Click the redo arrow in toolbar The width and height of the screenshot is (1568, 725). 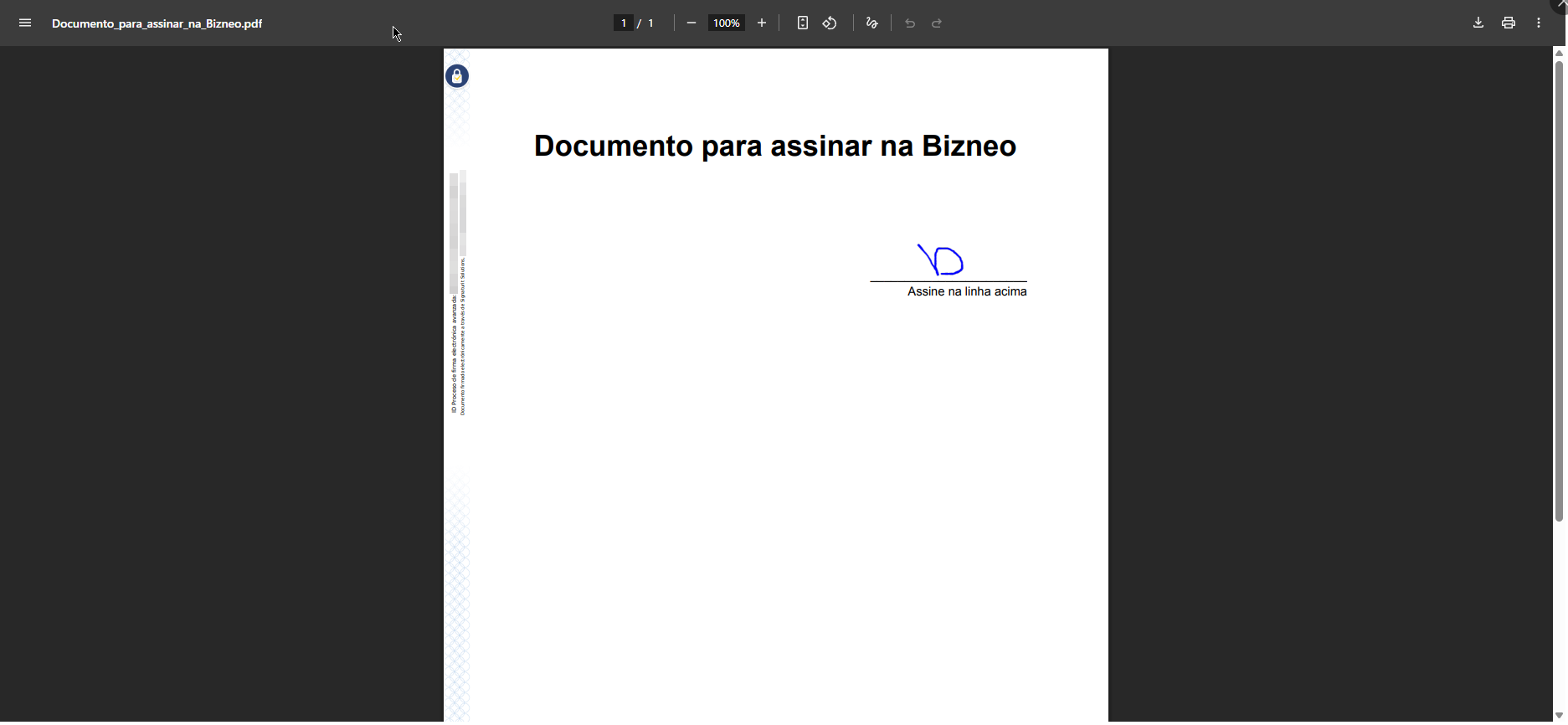point(938,23)
